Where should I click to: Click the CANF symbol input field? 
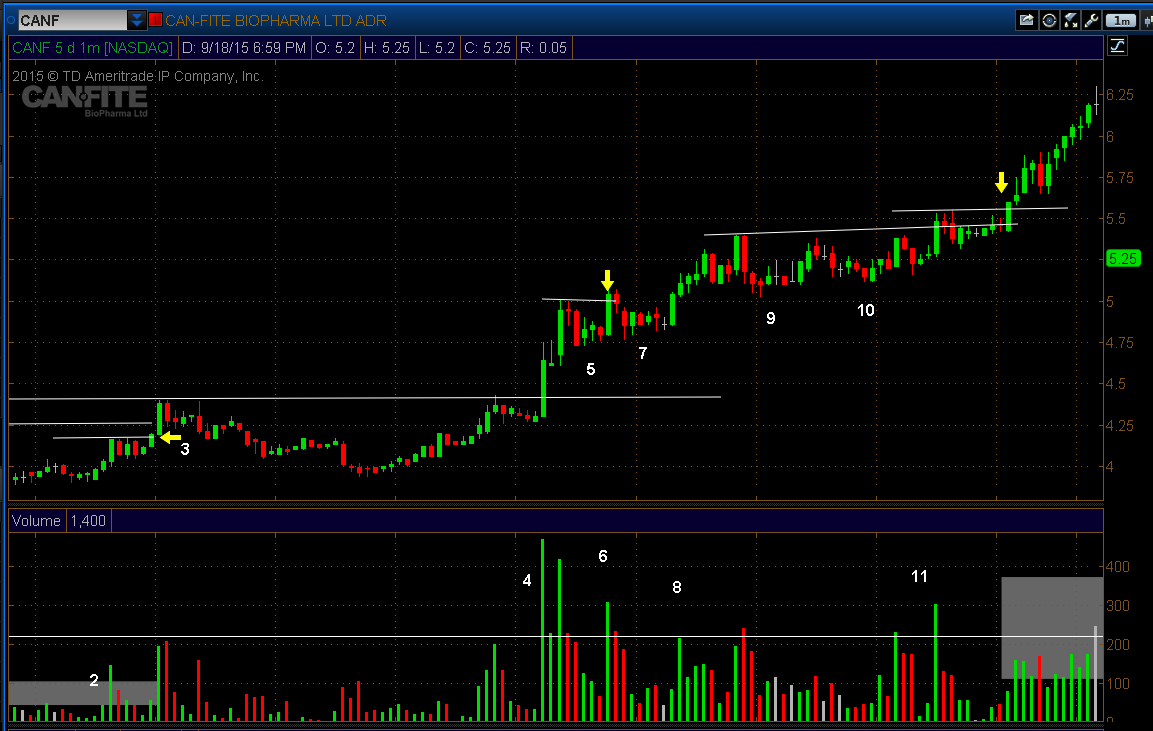click(72, 21)
